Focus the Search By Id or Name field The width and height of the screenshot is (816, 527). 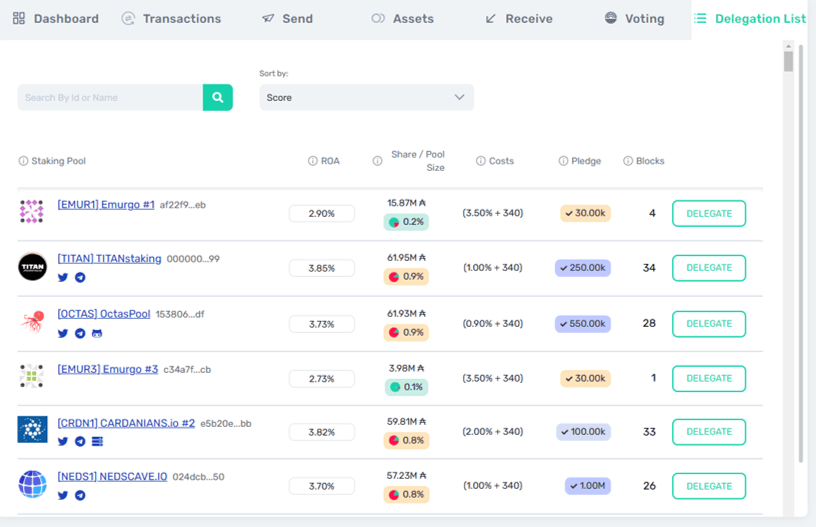coord(110,97)
